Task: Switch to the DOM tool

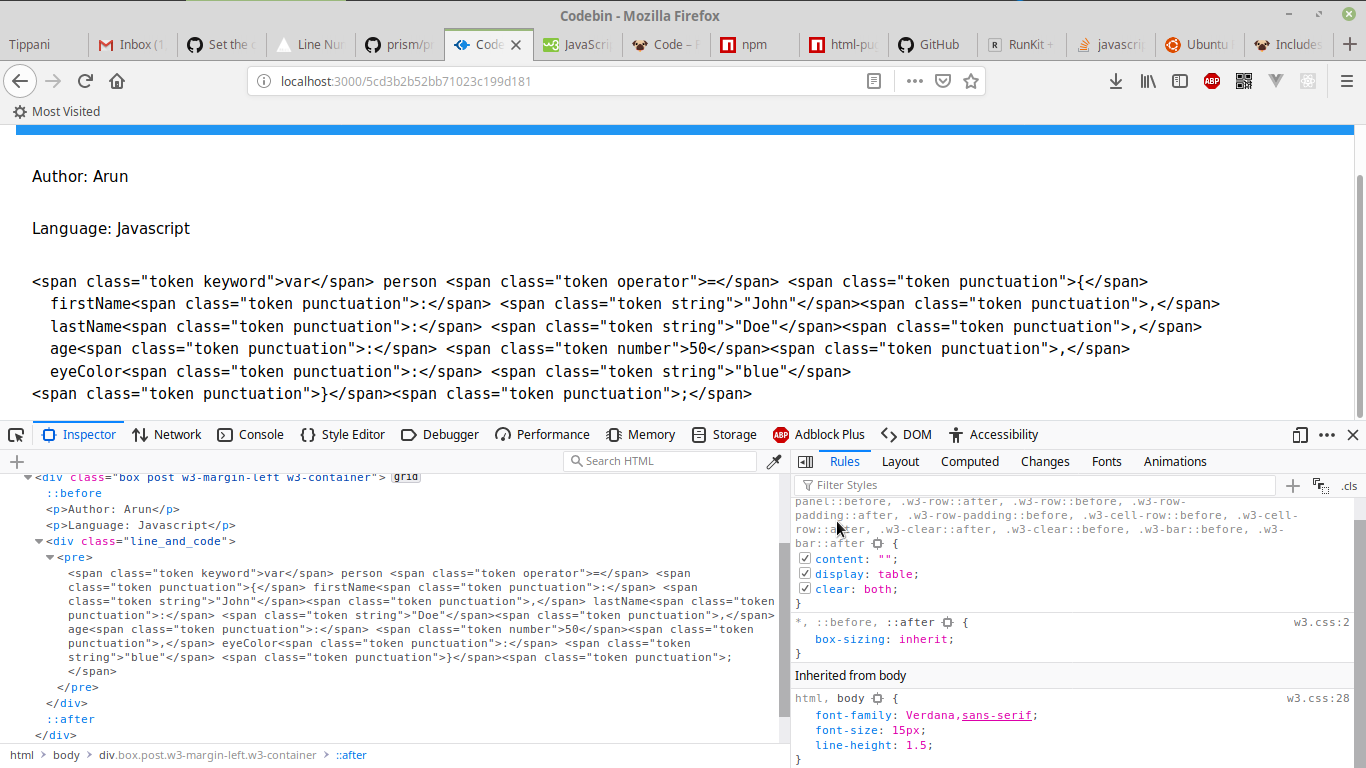Action: click(x=906, y=435)
